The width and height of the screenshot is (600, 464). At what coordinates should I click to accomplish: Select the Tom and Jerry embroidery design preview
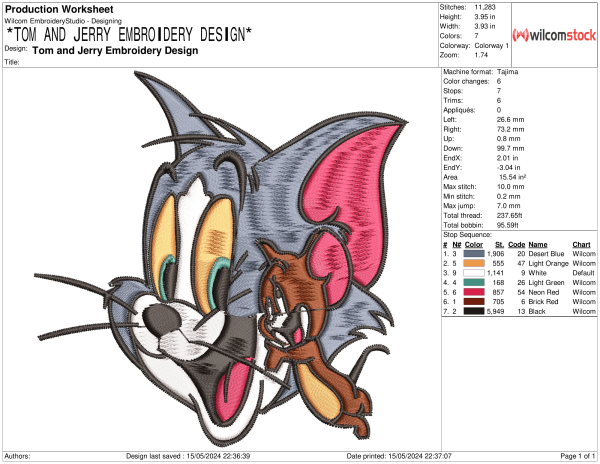(221, 258)
